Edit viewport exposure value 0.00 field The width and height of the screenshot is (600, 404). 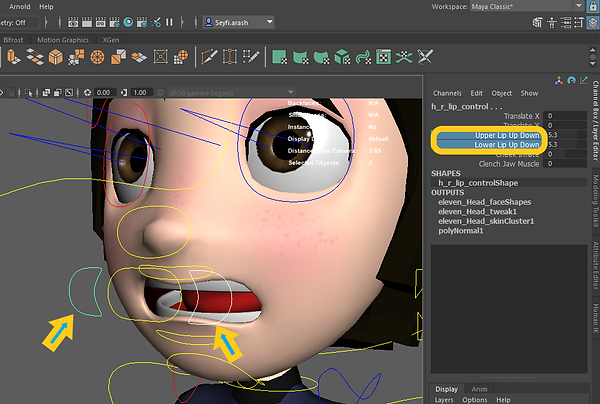tap(104, 93)
